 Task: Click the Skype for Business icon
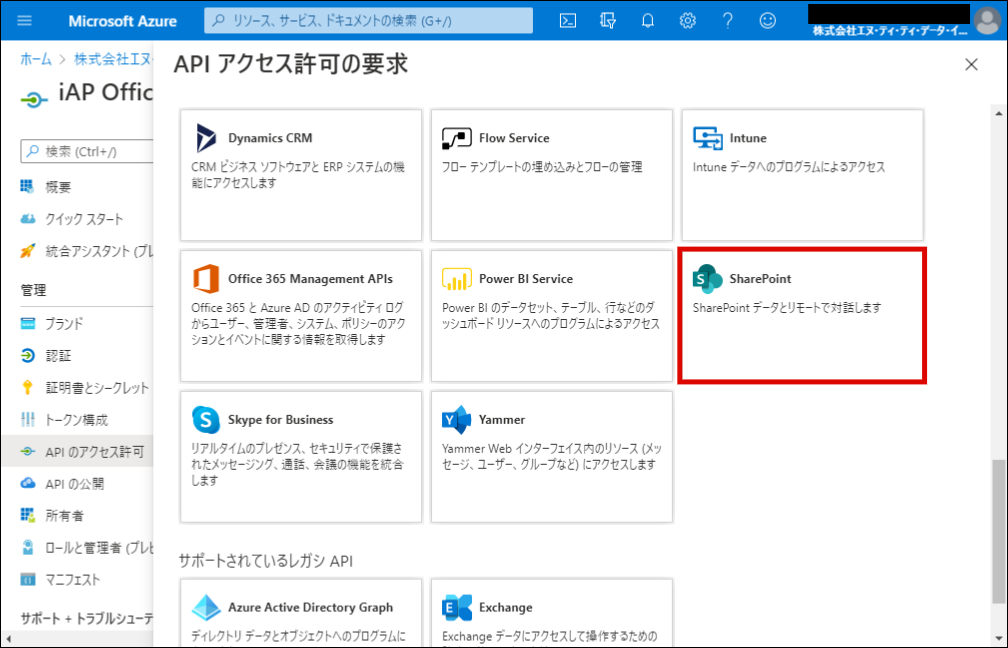point(206,420)
